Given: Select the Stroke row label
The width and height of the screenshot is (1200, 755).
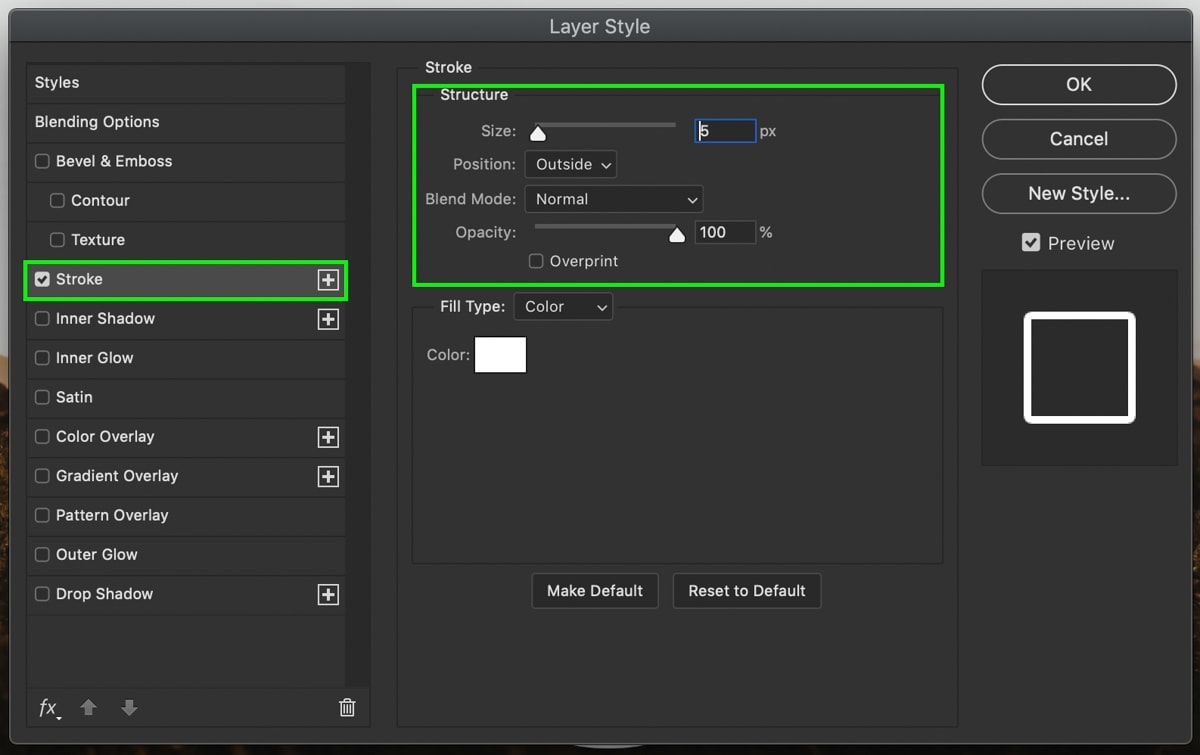Looking at the screenshot, I should [x=79, y=279].
